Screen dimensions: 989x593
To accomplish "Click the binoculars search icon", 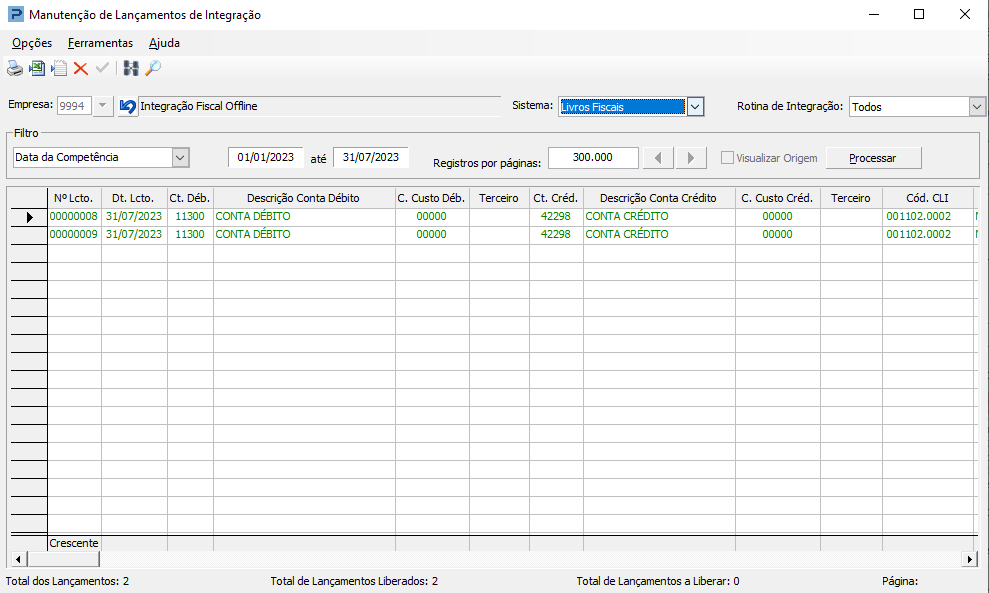I will pos(131,68).
